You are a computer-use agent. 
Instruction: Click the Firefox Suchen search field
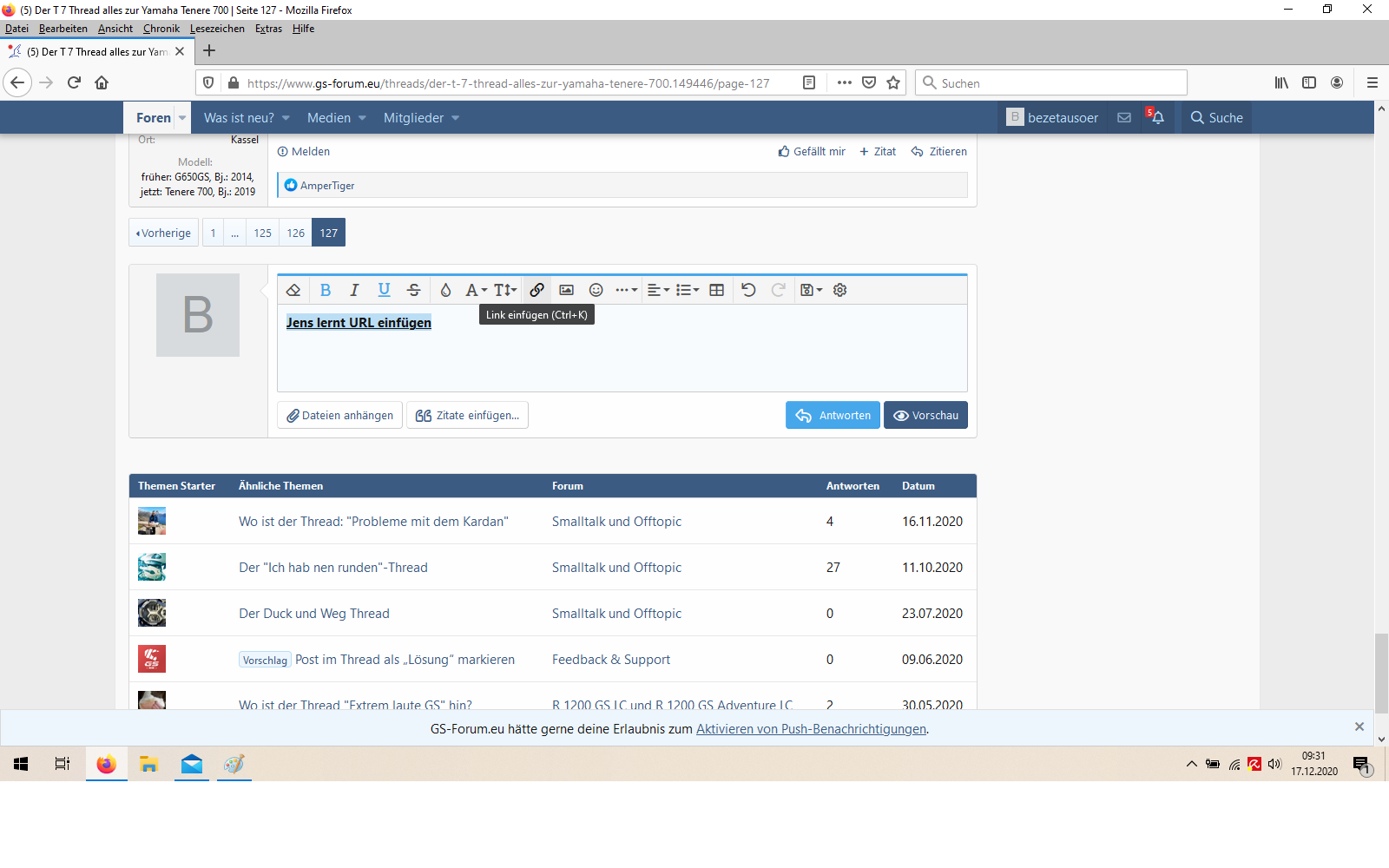pyautogui.click(x=1050, y=82)
